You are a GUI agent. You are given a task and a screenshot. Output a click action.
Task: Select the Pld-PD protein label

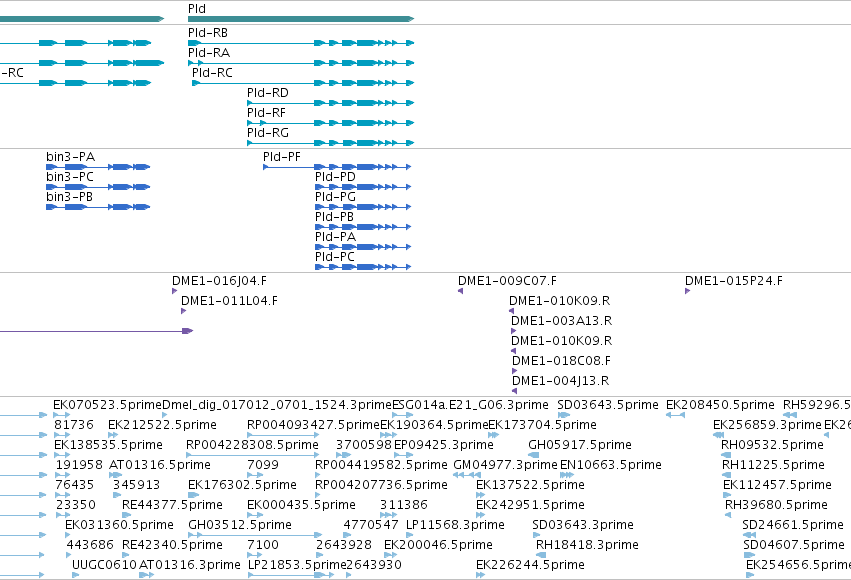tap(335, 177)
